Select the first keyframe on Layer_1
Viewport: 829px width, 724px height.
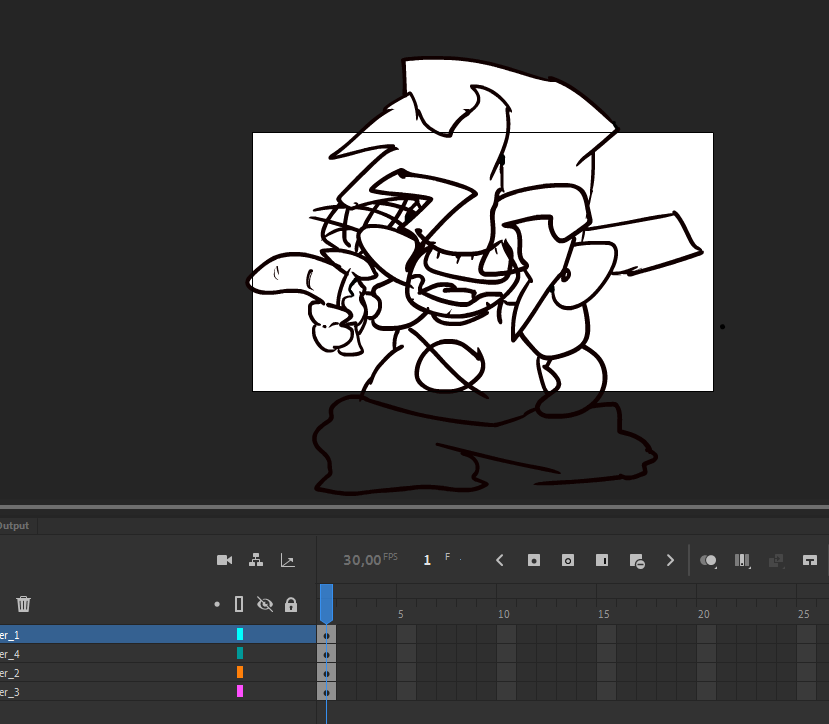coord(326,635)
